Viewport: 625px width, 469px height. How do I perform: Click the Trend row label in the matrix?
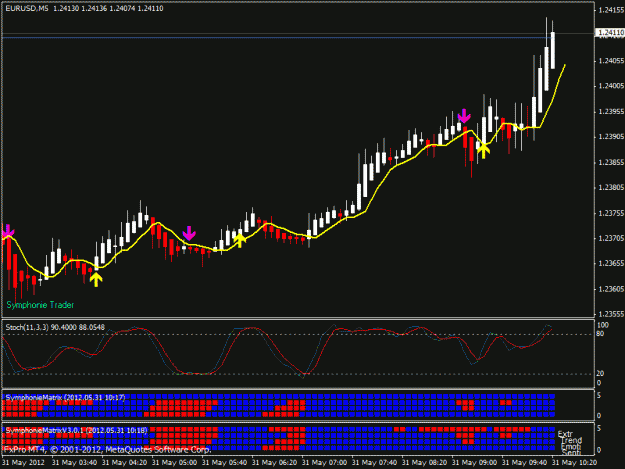[x=572, y=440]
